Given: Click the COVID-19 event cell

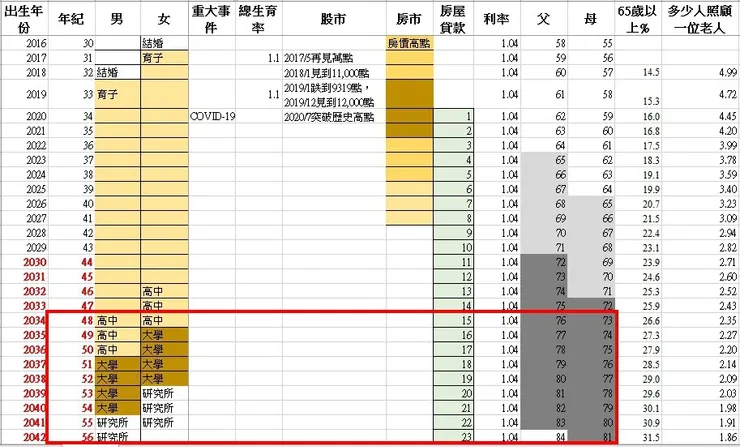Looking at the screenshot, I should coord(212,116).
